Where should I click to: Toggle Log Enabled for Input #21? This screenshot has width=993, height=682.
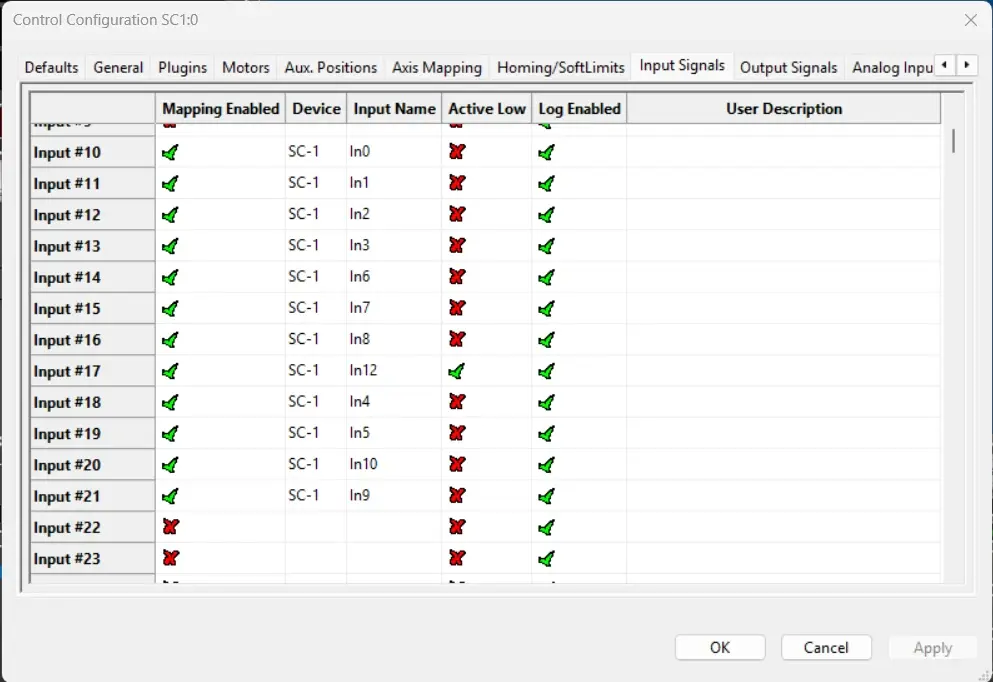pyautogui.click(x=547, y=496)
